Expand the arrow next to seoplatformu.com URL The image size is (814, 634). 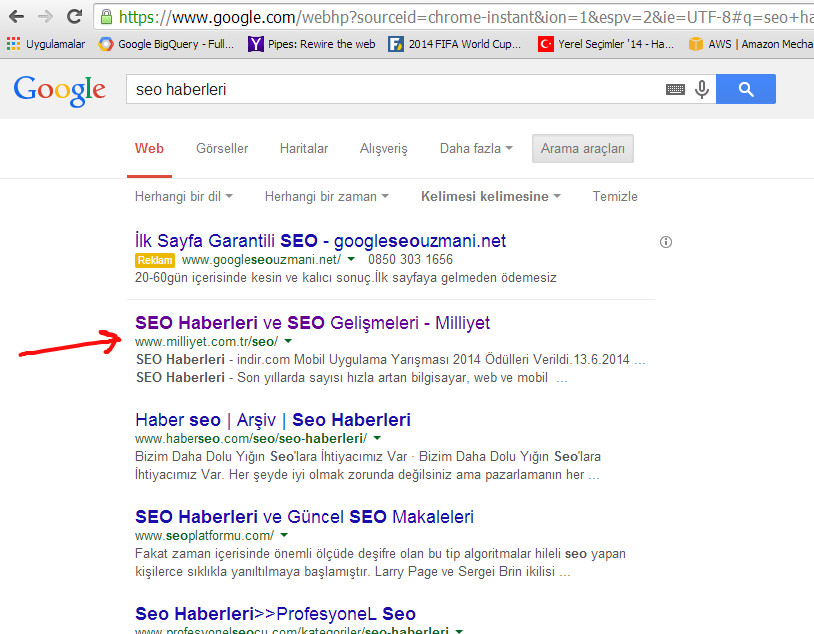pyautogui.click(x=284, y=535)
